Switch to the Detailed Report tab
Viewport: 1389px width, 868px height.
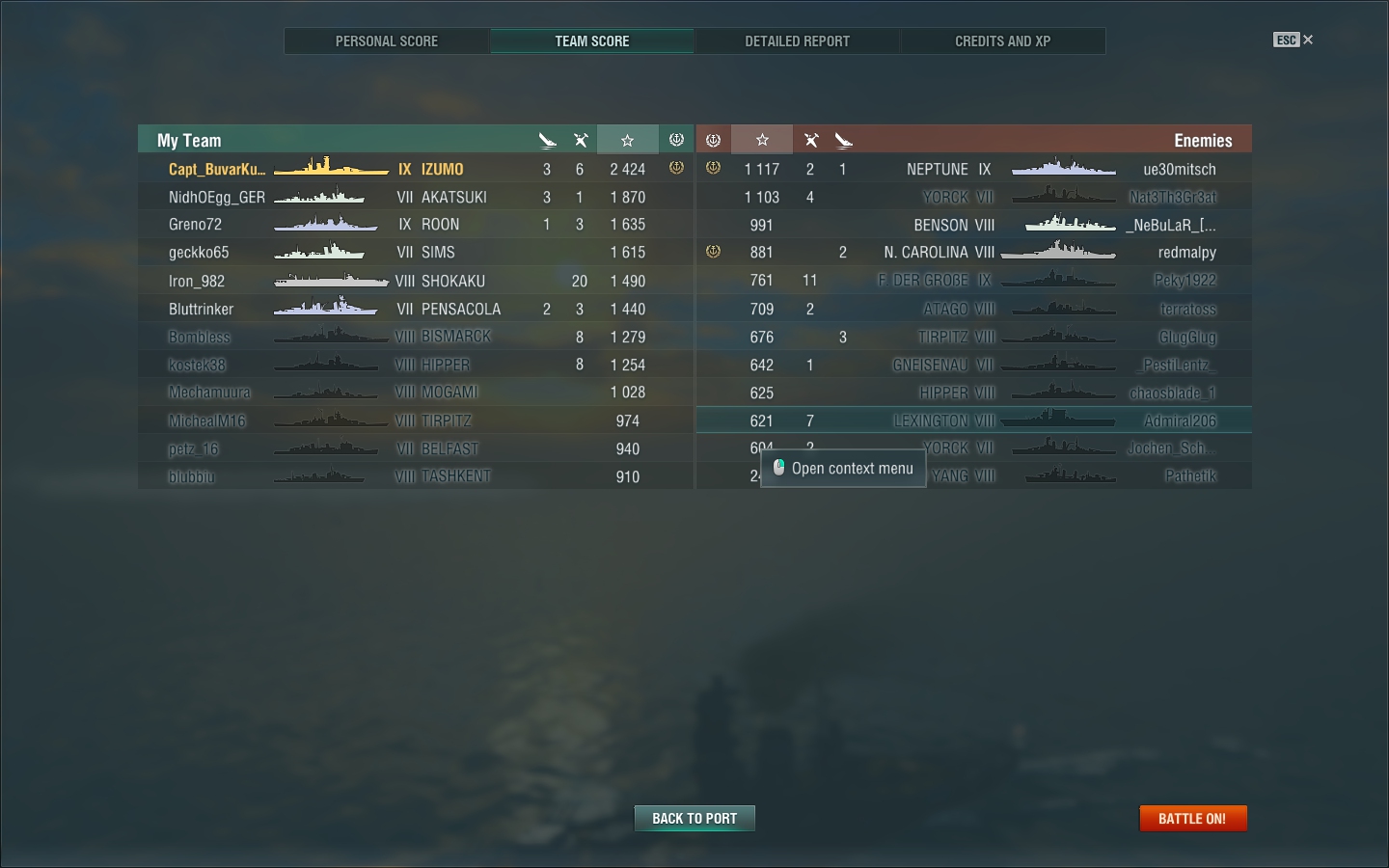(x=798, y=41)
